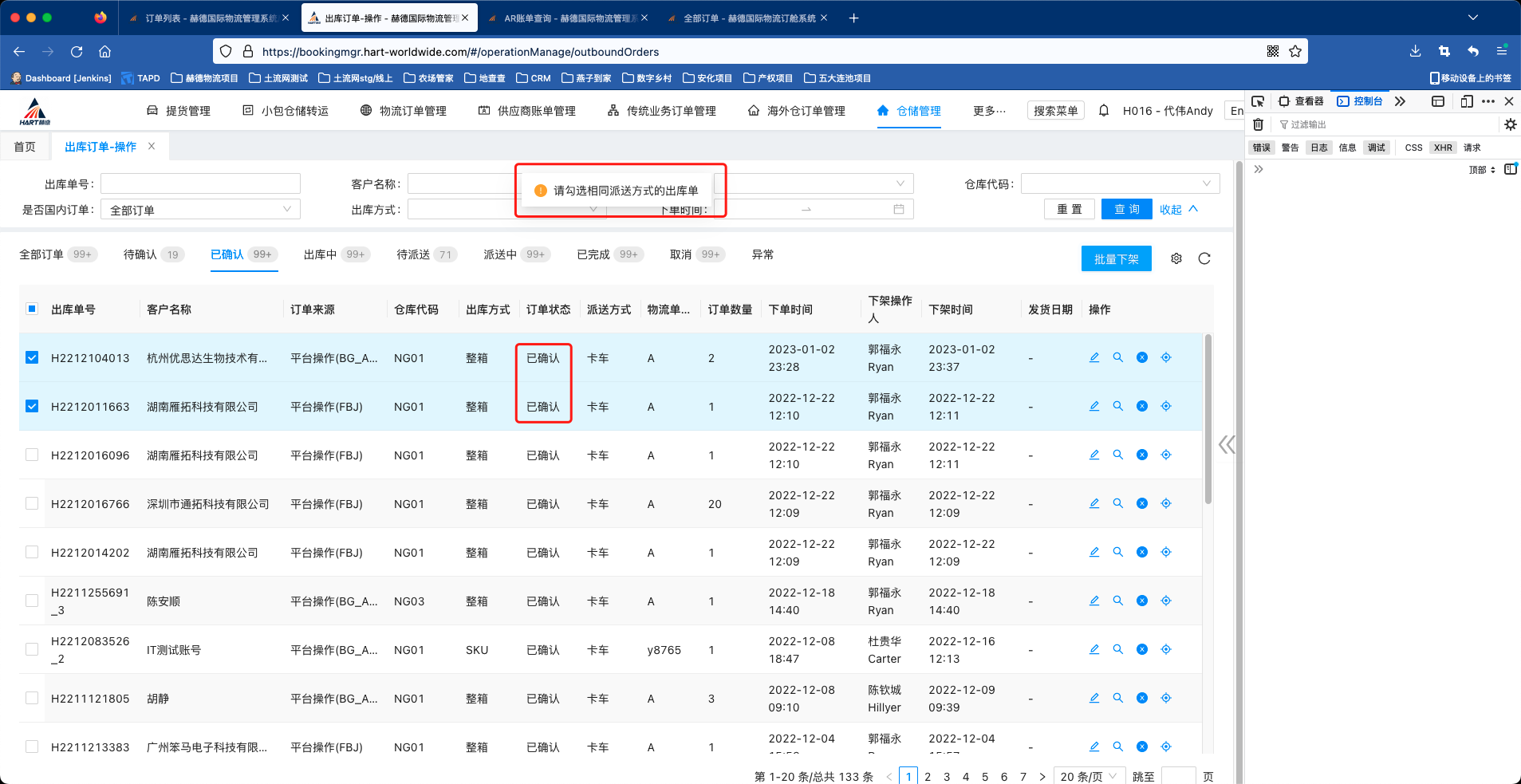Clear console with trash icon in devtools
The image size is (1521, 784).
point(1258,124)
